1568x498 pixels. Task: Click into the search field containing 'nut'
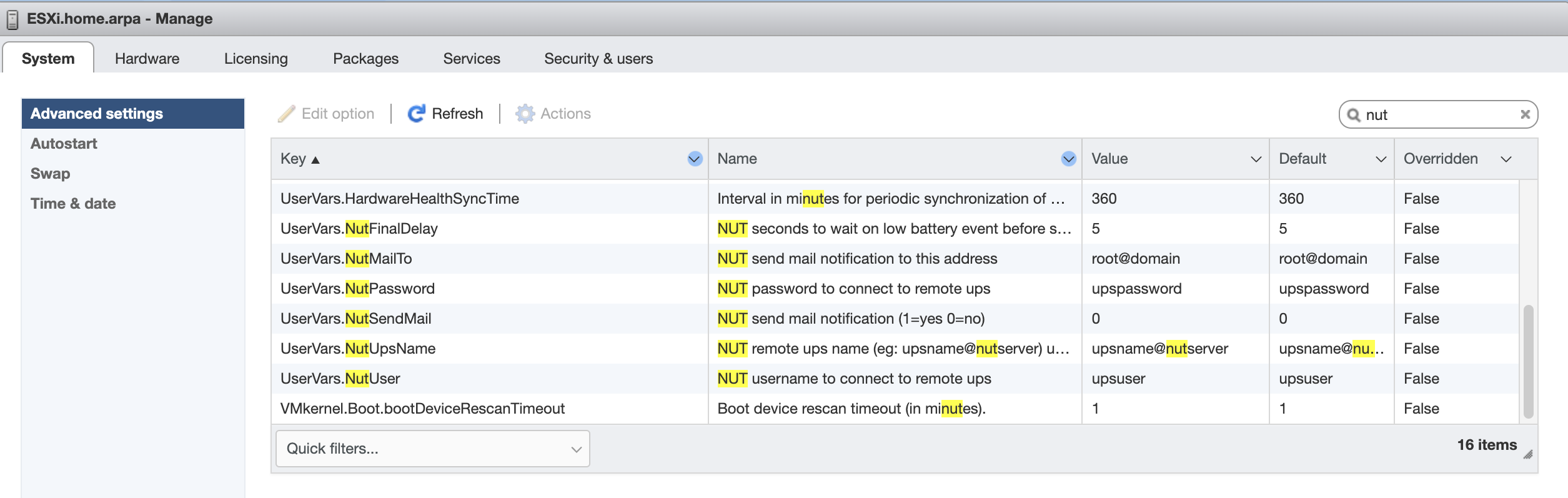coord(1439,115)
